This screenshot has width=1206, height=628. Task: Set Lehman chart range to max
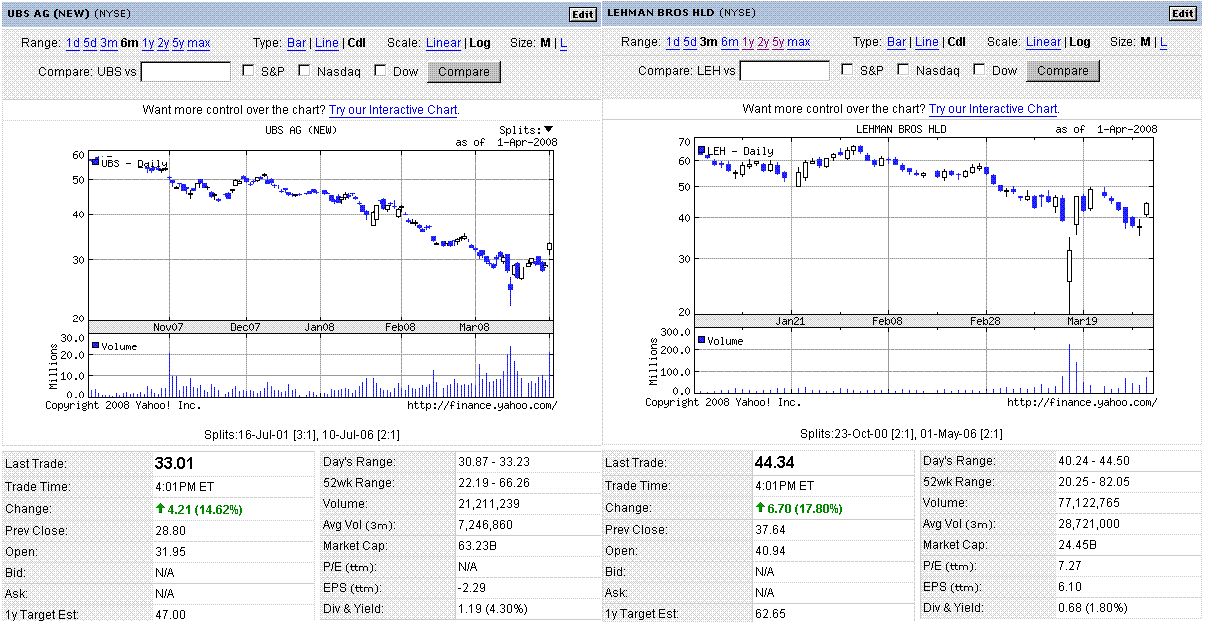799,42
